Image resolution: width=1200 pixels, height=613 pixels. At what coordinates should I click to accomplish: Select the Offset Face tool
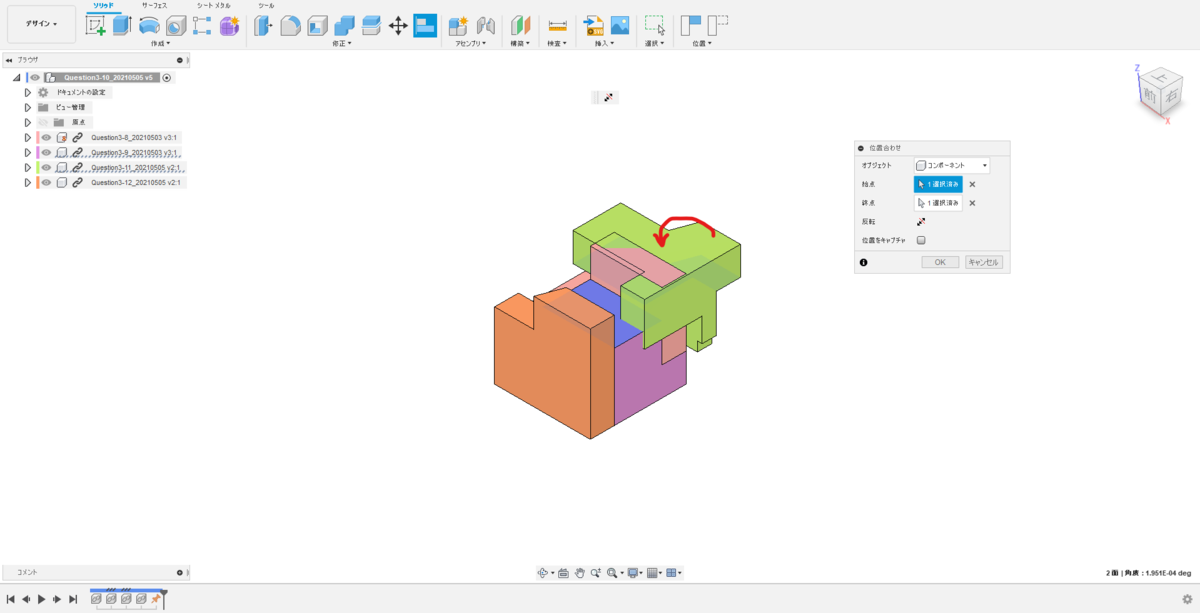tap(371, 26)
